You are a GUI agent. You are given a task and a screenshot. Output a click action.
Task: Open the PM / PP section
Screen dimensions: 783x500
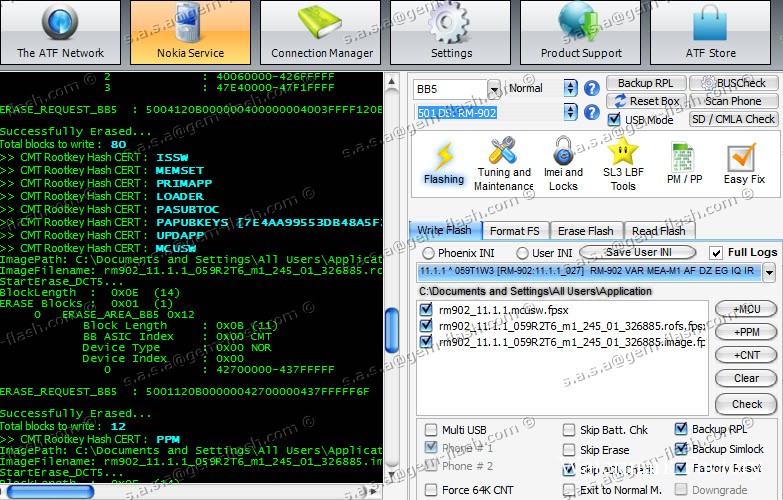(684, 164)
